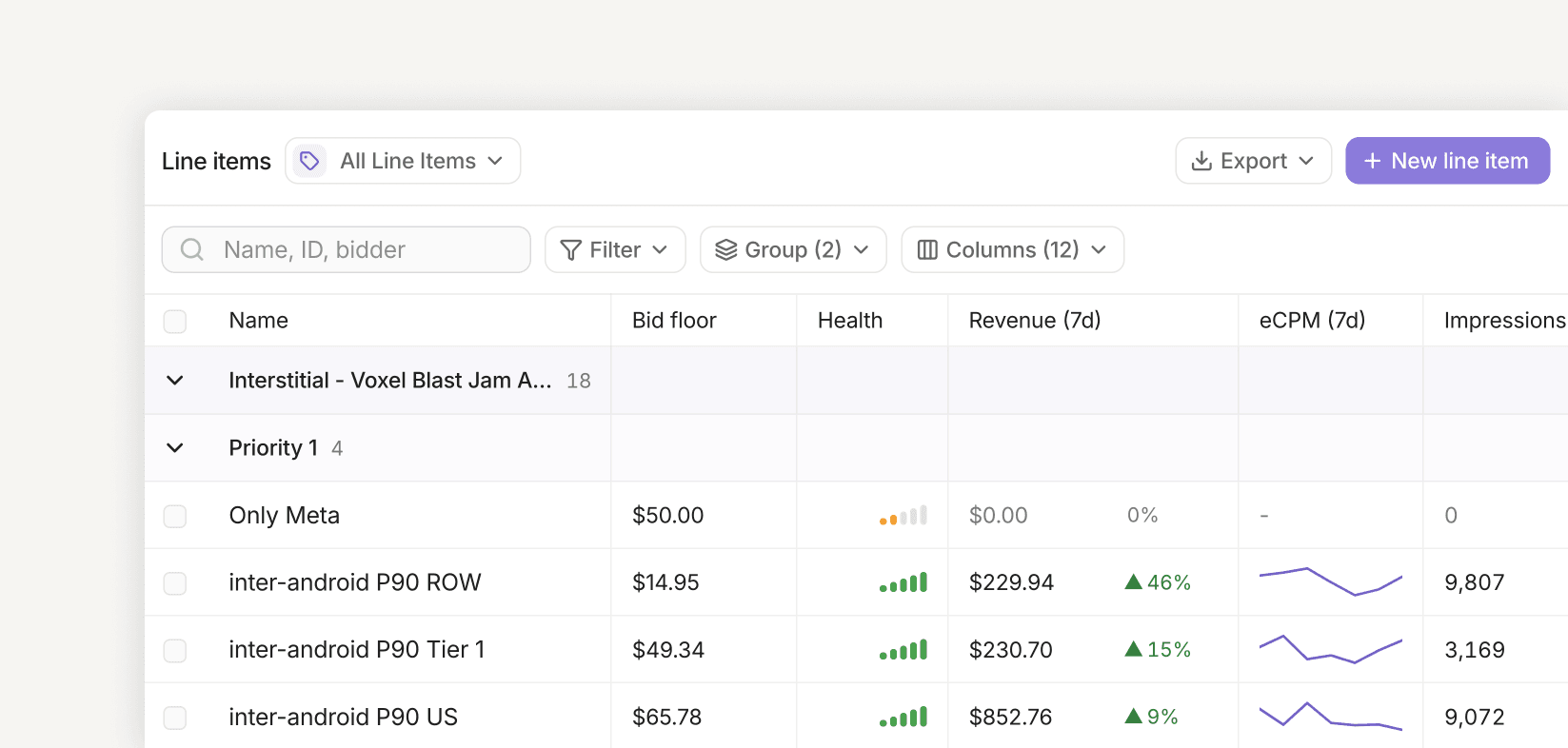Click health bars for inter-android P90 ROW
1568x748 pixels.
pyautogui.click(x=903, y=582)
